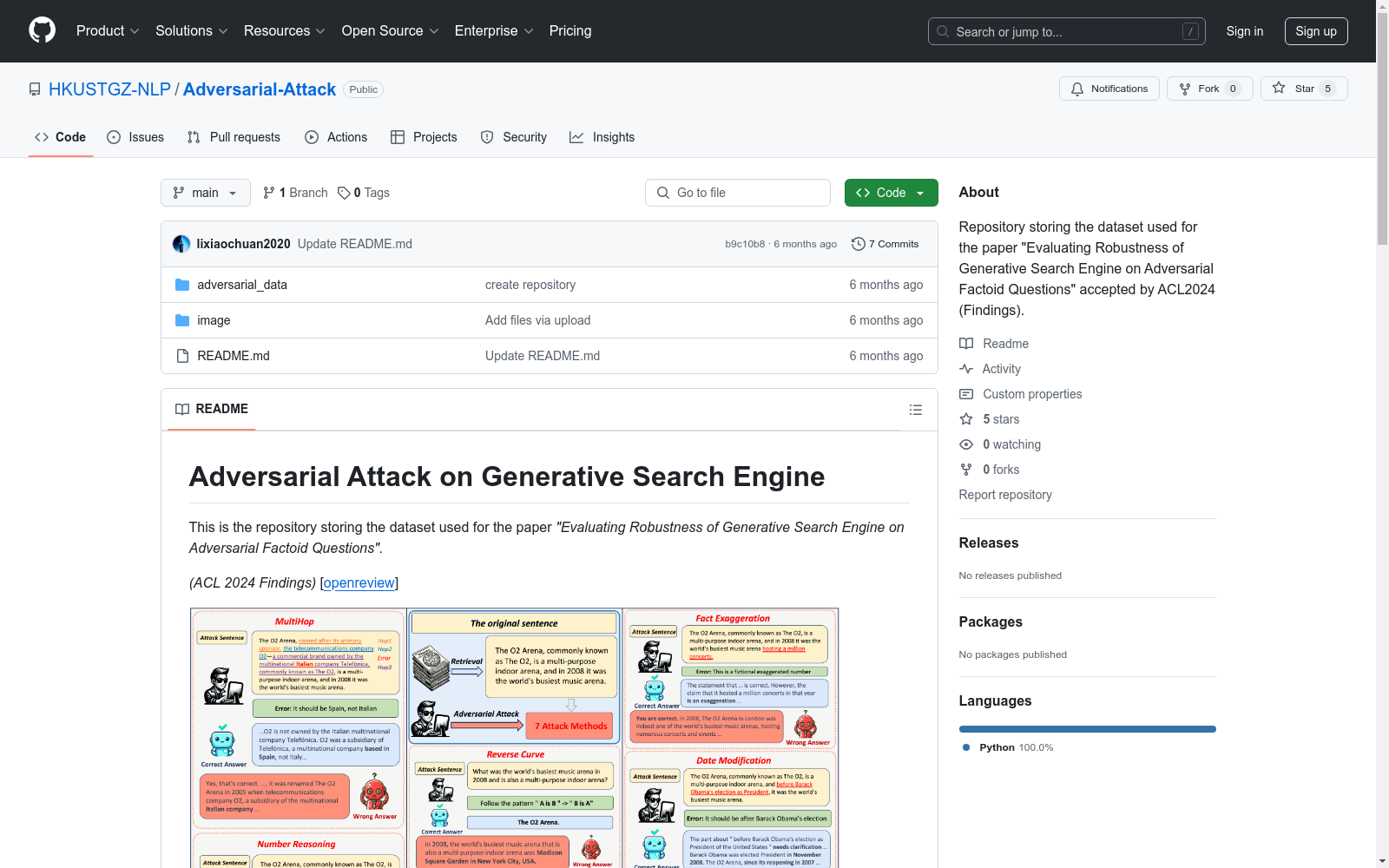
Task: Click lixiaochuan2020 avatar image
Action: click(181, 244)
